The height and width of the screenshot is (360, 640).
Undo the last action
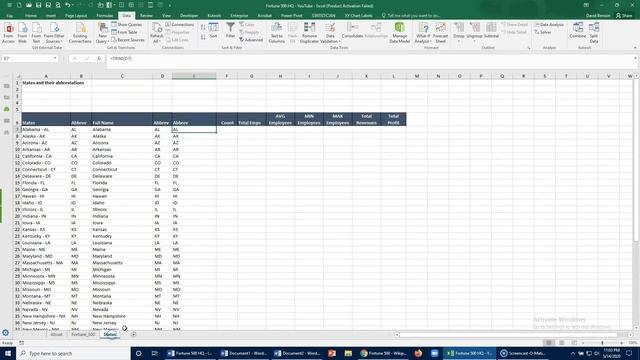[x=68, y=5]
